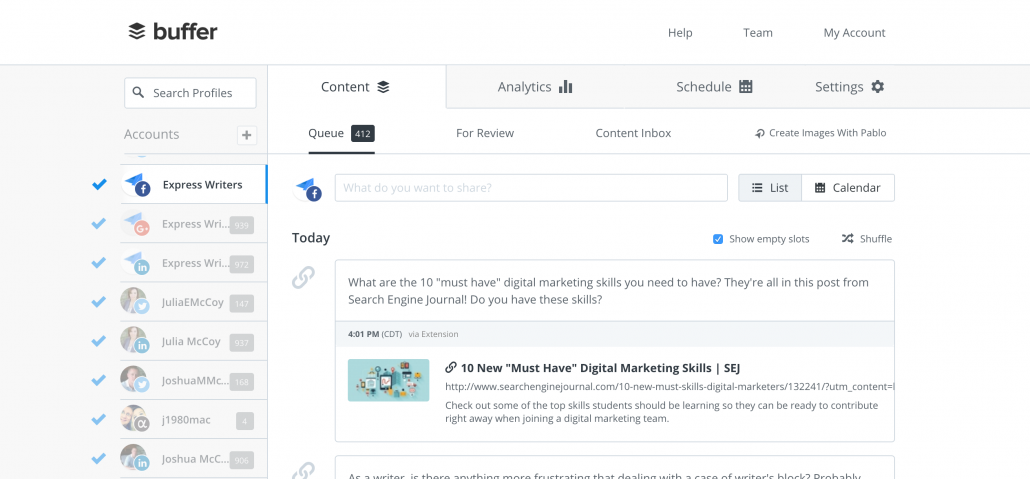Click the Buffer logo
Screen dimensions: 1030x479
click(x=173, y=32)
